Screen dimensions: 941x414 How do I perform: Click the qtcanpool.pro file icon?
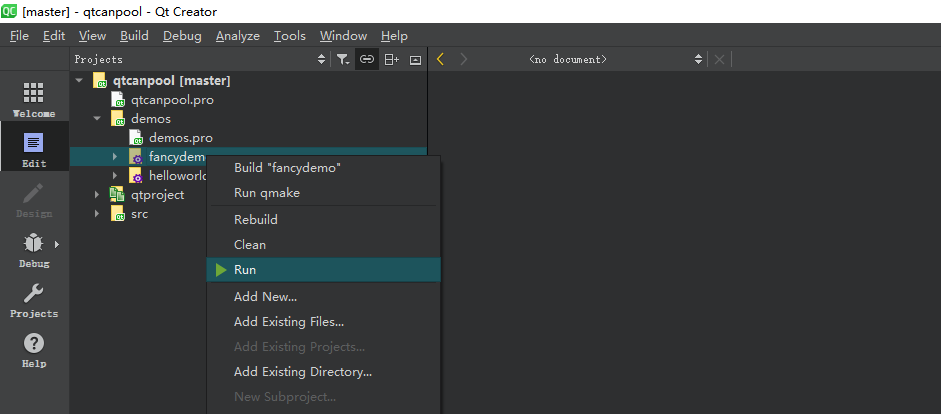[x=118, y=100]
